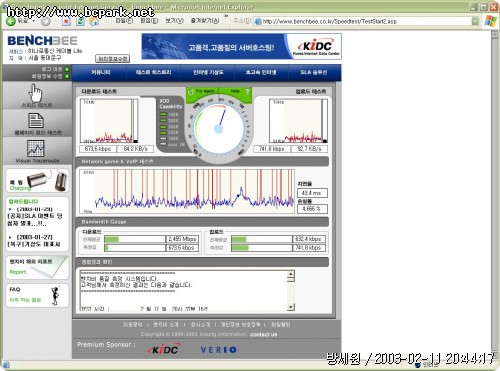This screenshot has width=500, height=371.
Task: Click the results text box scroll-down arrow
Action: pyautogui.click(x=291, y=307)
